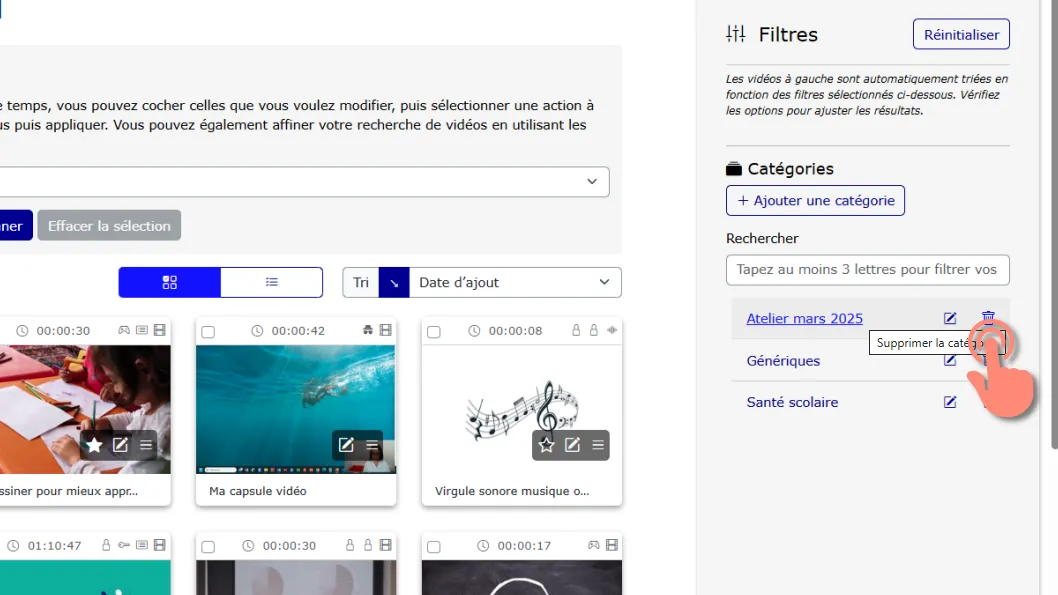This screenshot has width=1058, height=595.
Task: Click the page vertical scrollbar
Action: point(1054,223)
